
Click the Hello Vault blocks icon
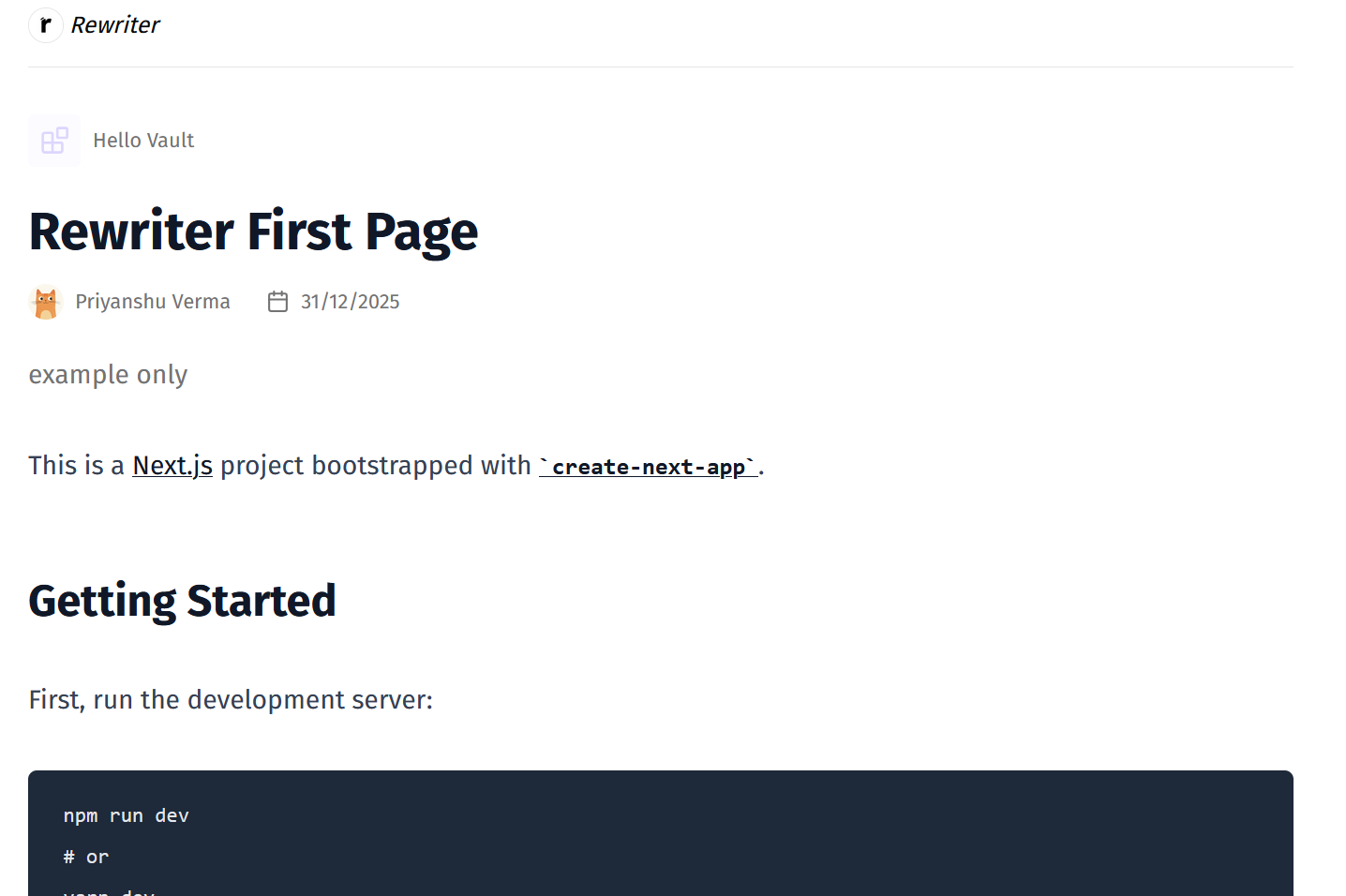tap(54, 141)
